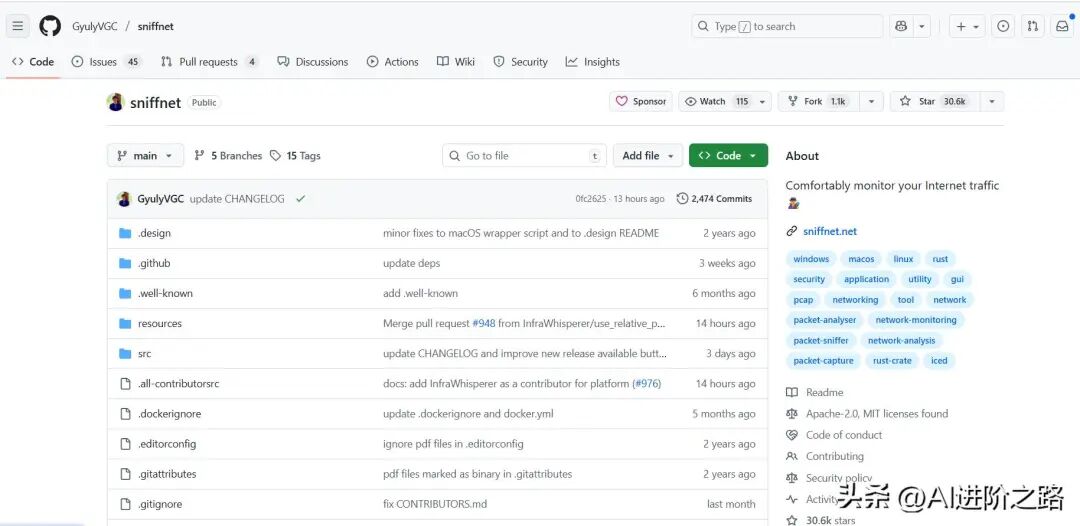This screenshot has width=1080, height=526.
Task: Open pull request #948 link
Action: coord(484,324)
